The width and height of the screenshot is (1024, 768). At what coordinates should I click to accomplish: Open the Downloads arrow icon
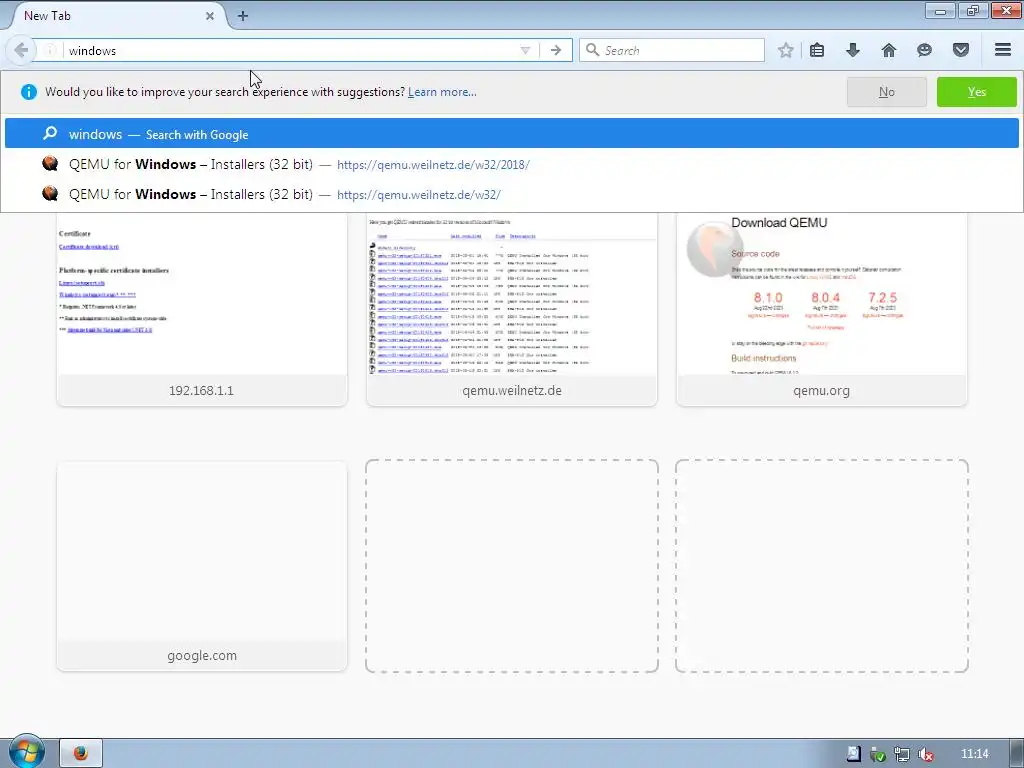853,50
